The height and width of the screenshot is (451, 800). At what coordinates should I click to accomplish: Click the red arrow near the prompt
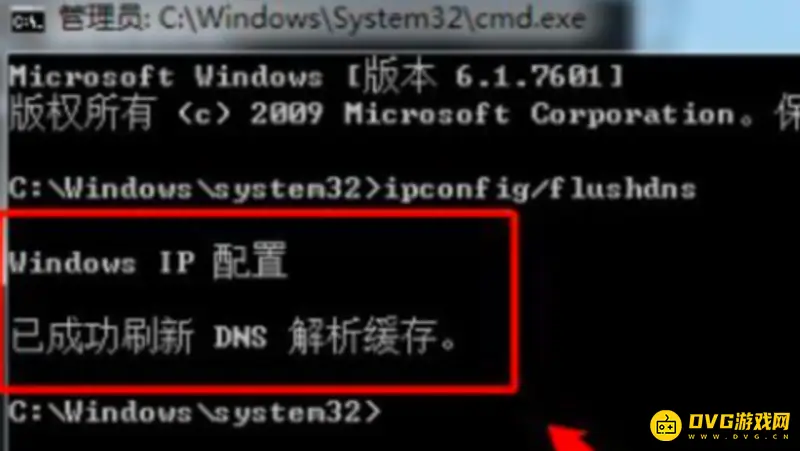pos(571,438)
